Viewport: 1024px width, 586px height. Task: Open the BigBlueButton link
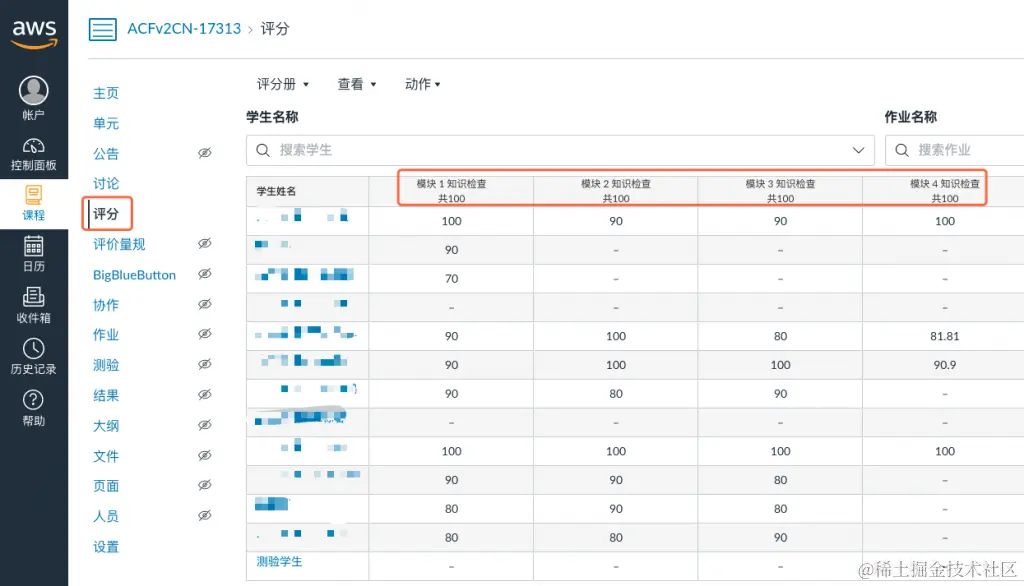[x=135, y=275]
